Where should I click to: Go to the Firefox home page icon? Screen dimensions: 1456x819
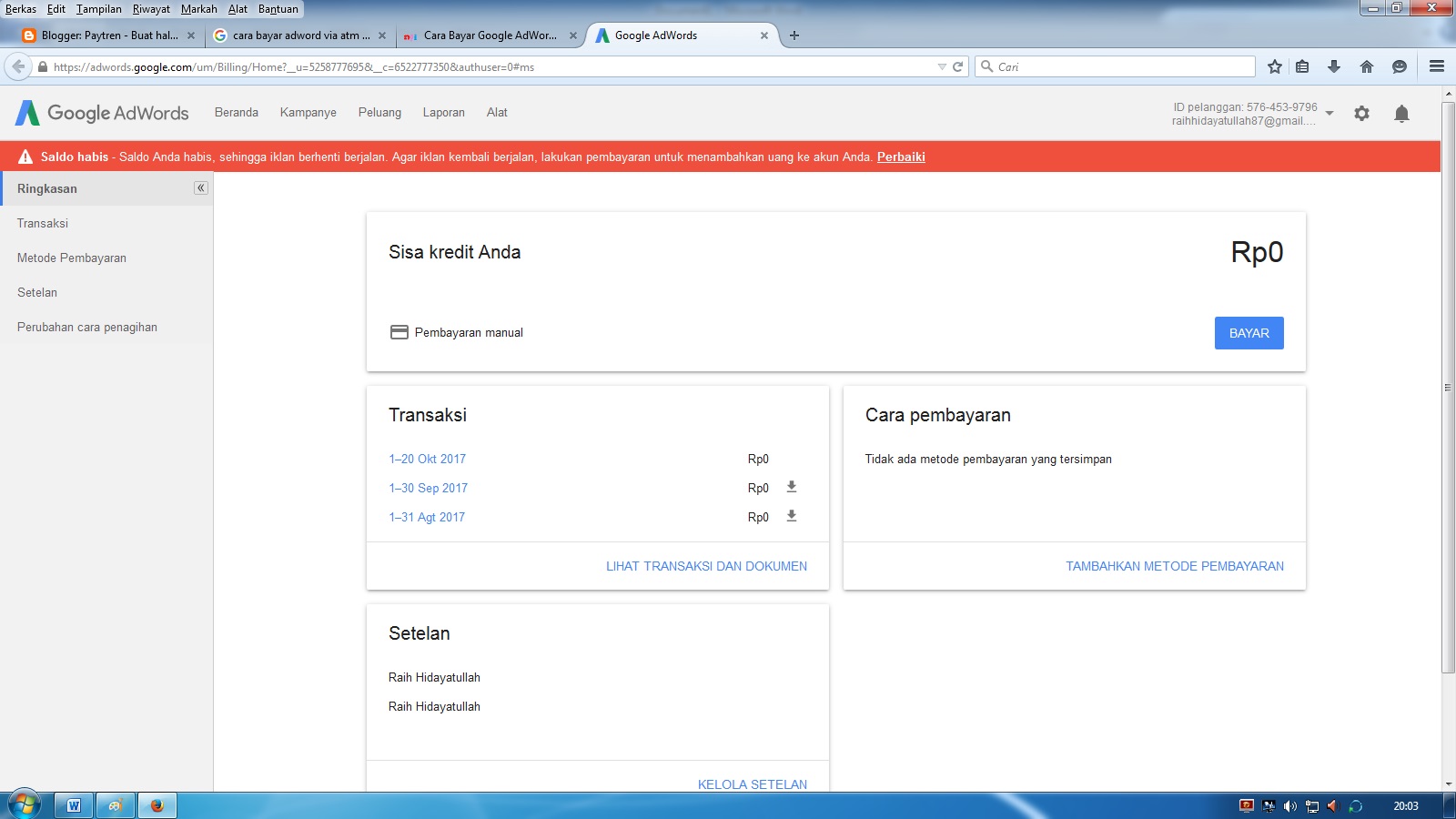pos(1367,66)
